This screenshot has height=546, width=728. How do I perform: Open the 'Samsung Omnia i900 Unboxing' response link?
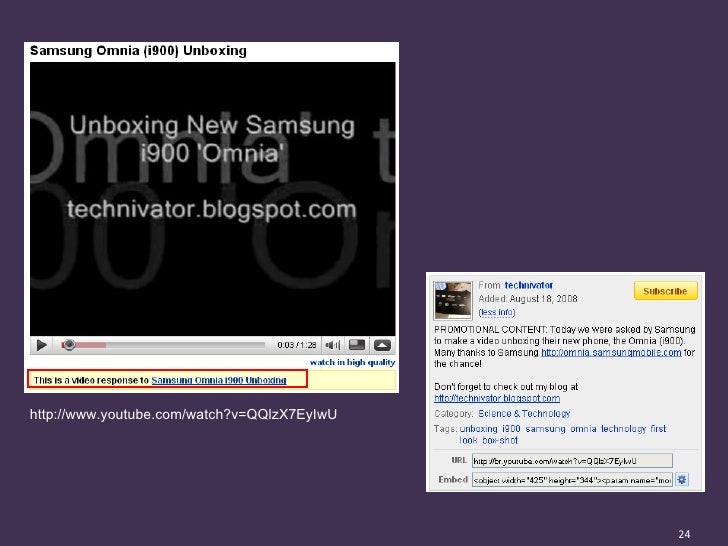coord(219,380)
